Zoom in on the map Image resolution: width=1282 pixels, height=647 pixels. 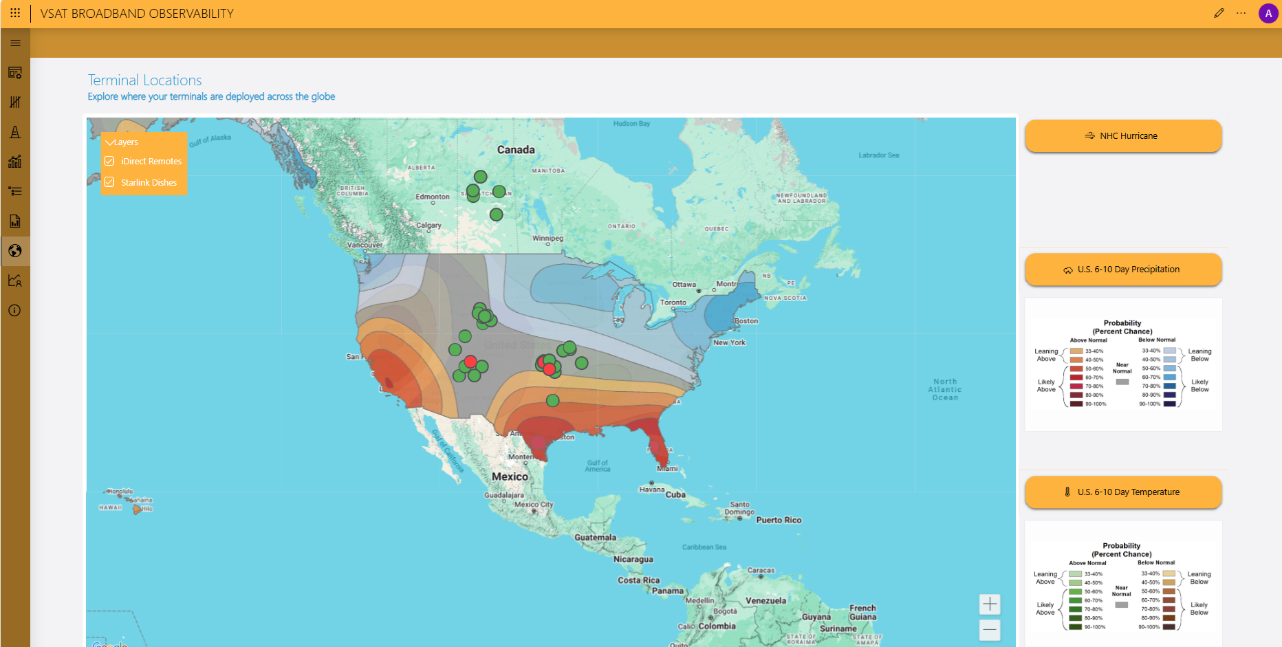[990, 604]
